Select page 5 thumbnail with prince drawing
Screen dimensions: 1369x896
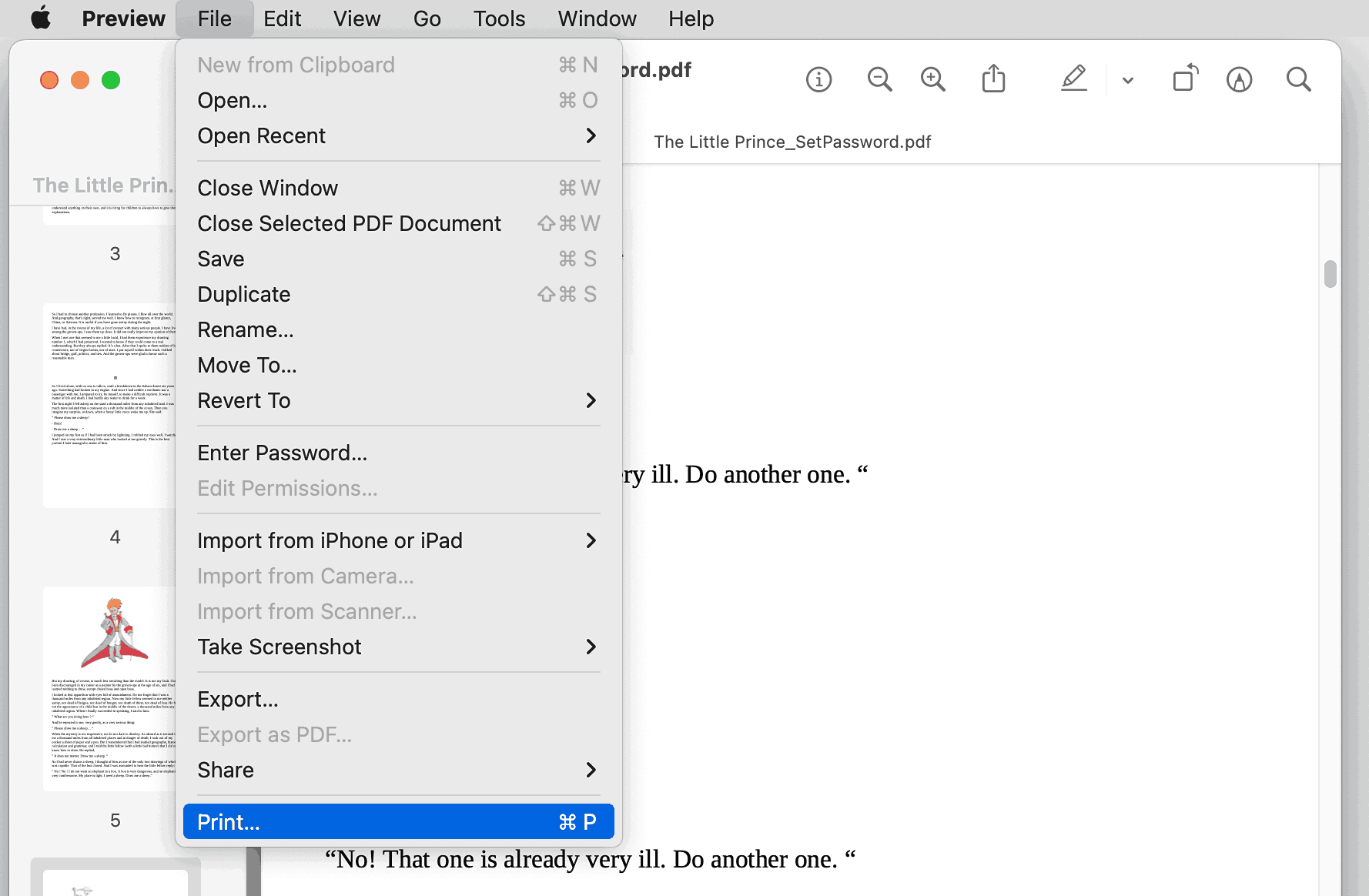(x=109, y=689)
